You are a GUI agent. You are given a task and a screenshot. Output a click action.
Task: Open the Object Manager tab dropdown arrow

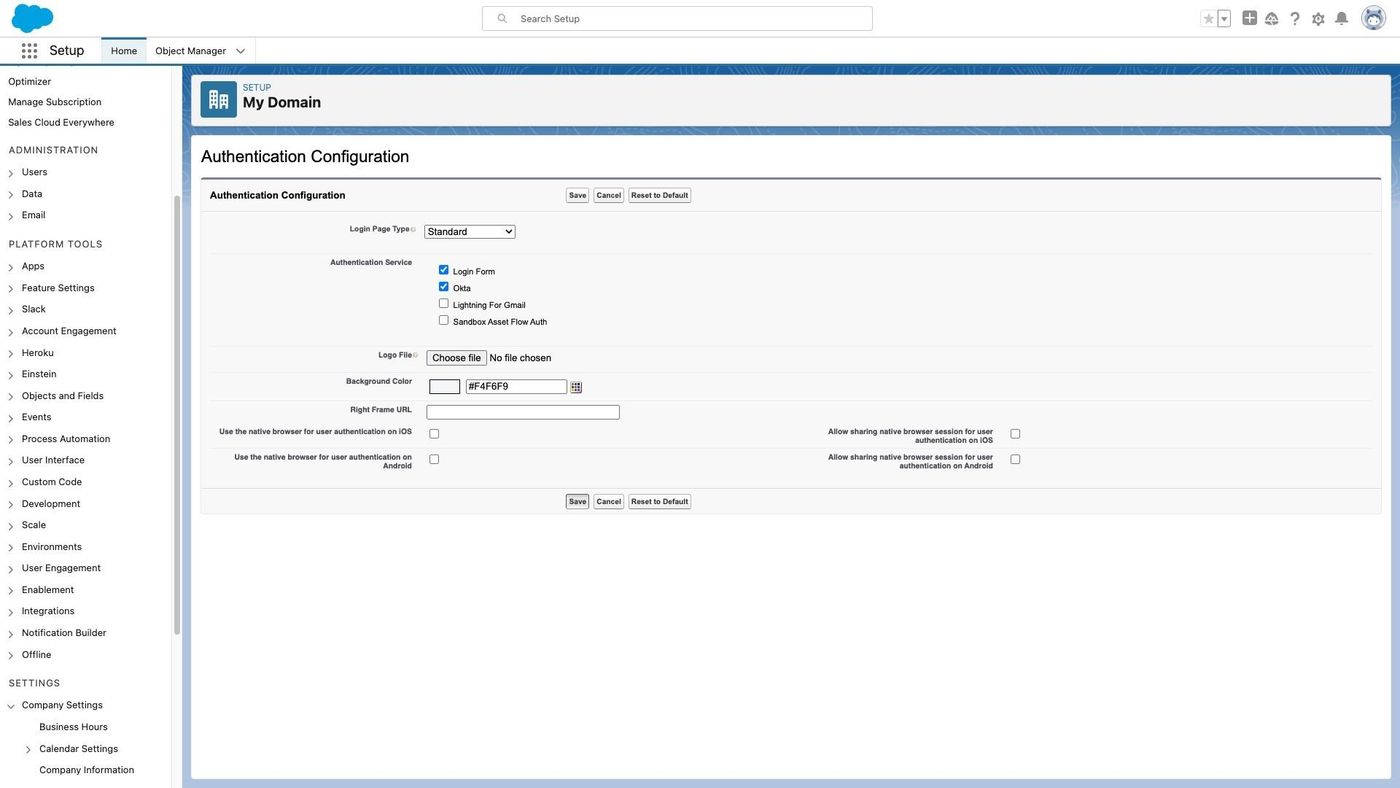240,51
